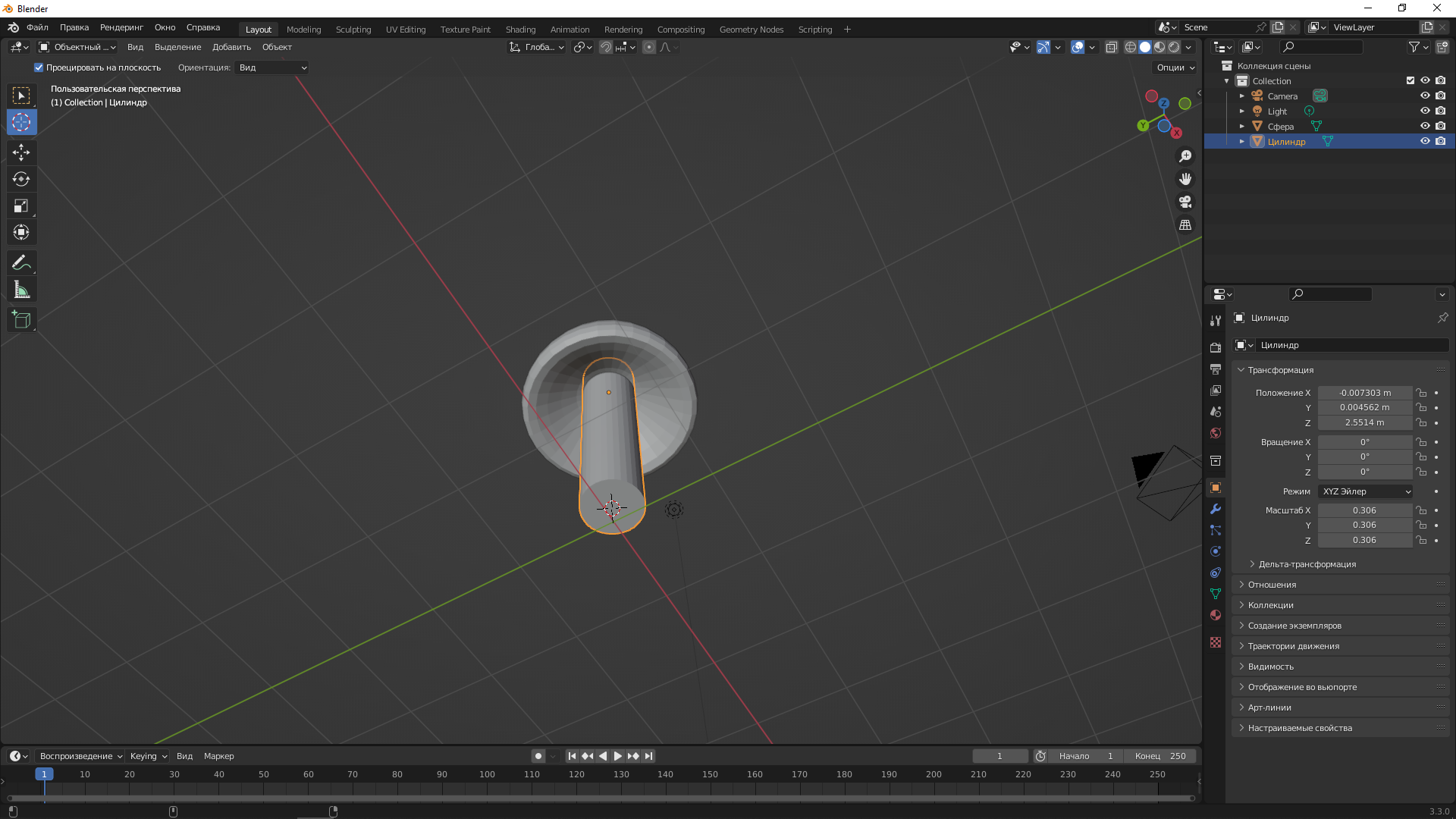Viewport: 1456px width, 819px height.
Task: Expand Дельта-трансформация section
Action: click(1306, 564)
